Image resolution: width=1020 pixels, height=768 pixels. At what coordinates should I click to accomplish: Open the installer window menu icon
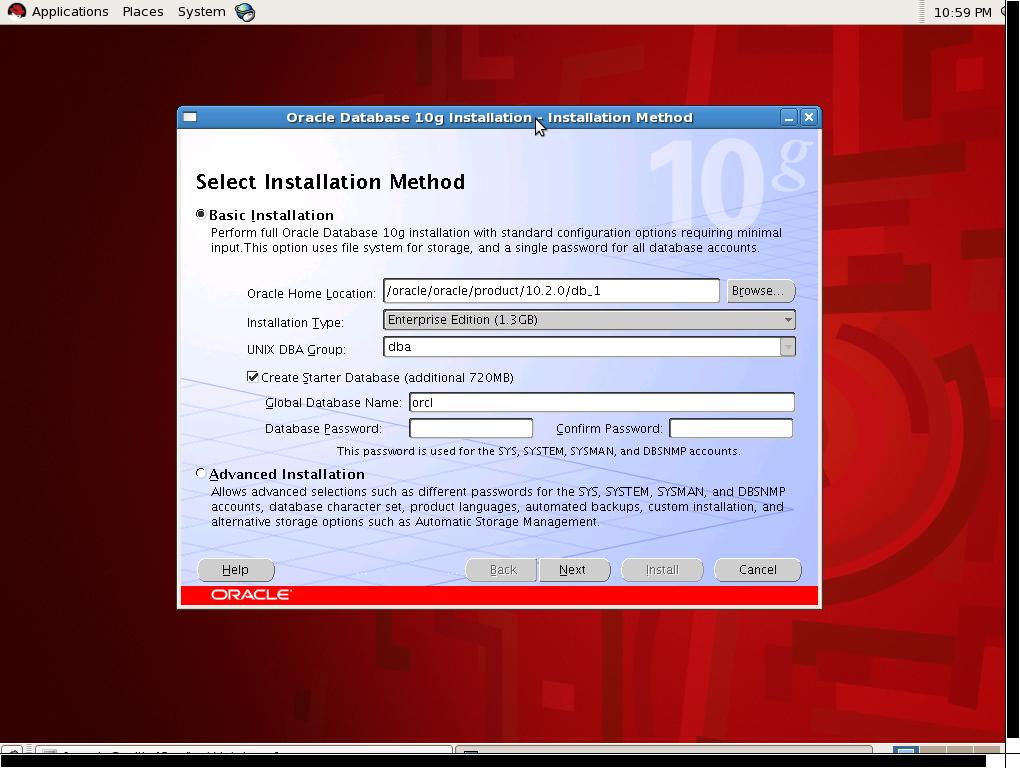pyautogui.click(x=190, y=118)
